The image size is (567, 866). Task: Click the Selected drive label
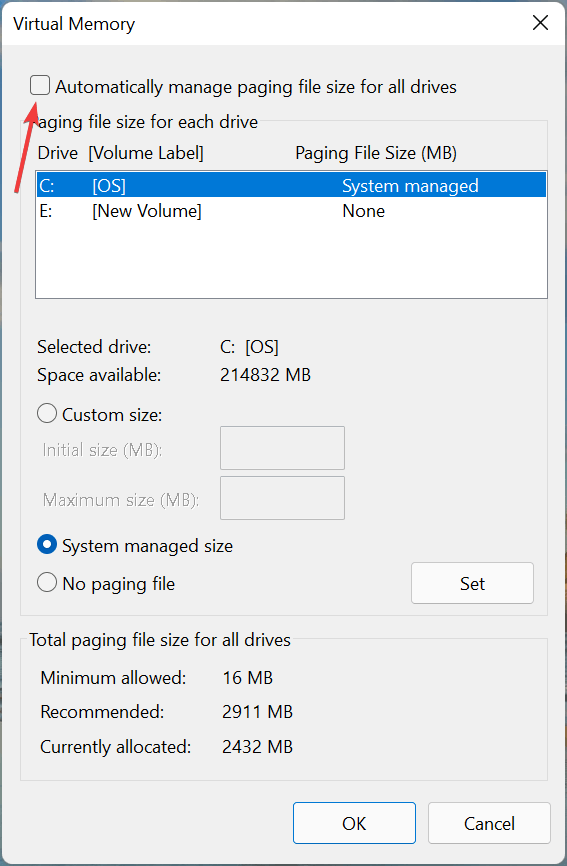point(94,347)
